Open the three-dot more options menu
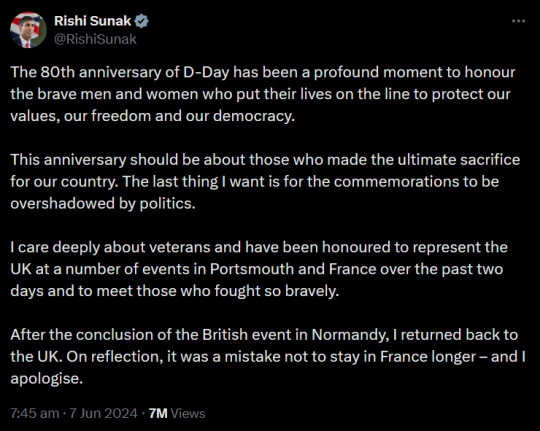The image size is (540, 431). coord(518,21)
